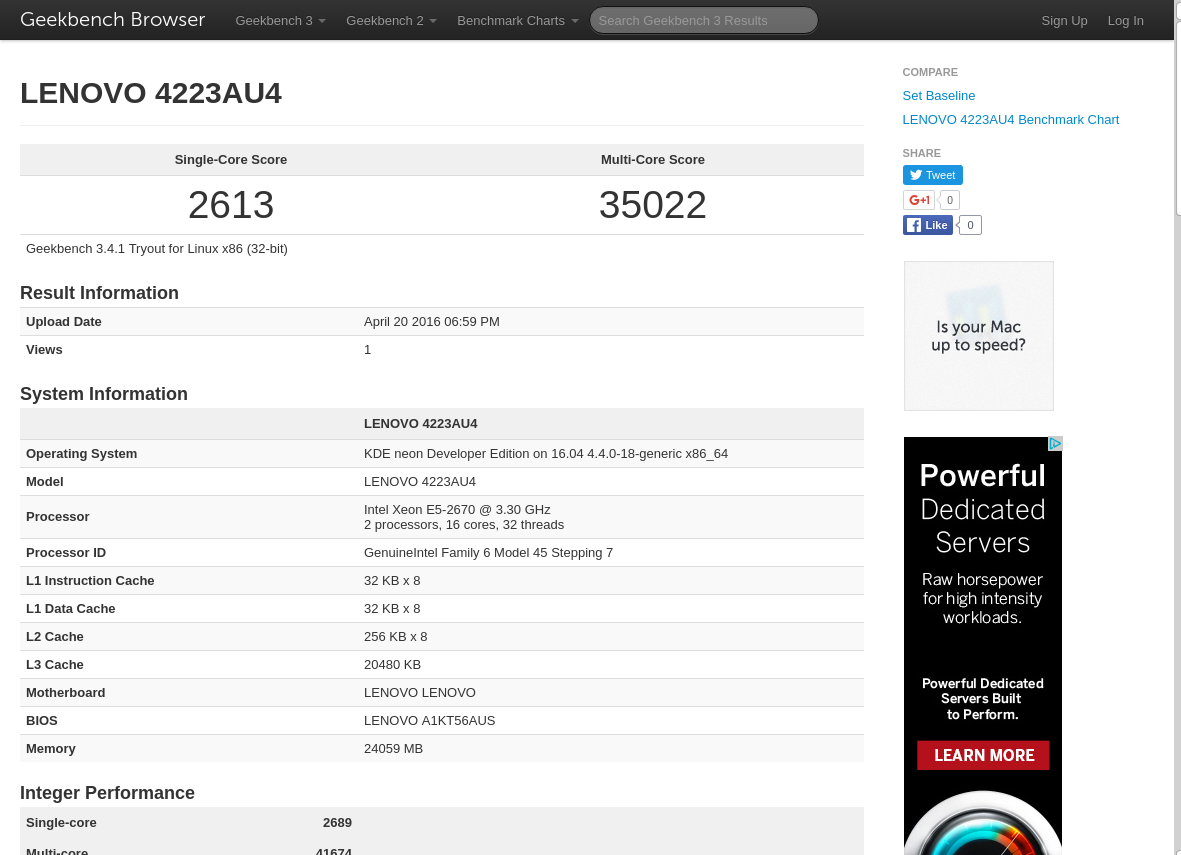This screenshot has height=855, width=1181.
Task: Click the 'GenuineIntel Family 6 Model 45' text
Action: (x=488, y=553)
